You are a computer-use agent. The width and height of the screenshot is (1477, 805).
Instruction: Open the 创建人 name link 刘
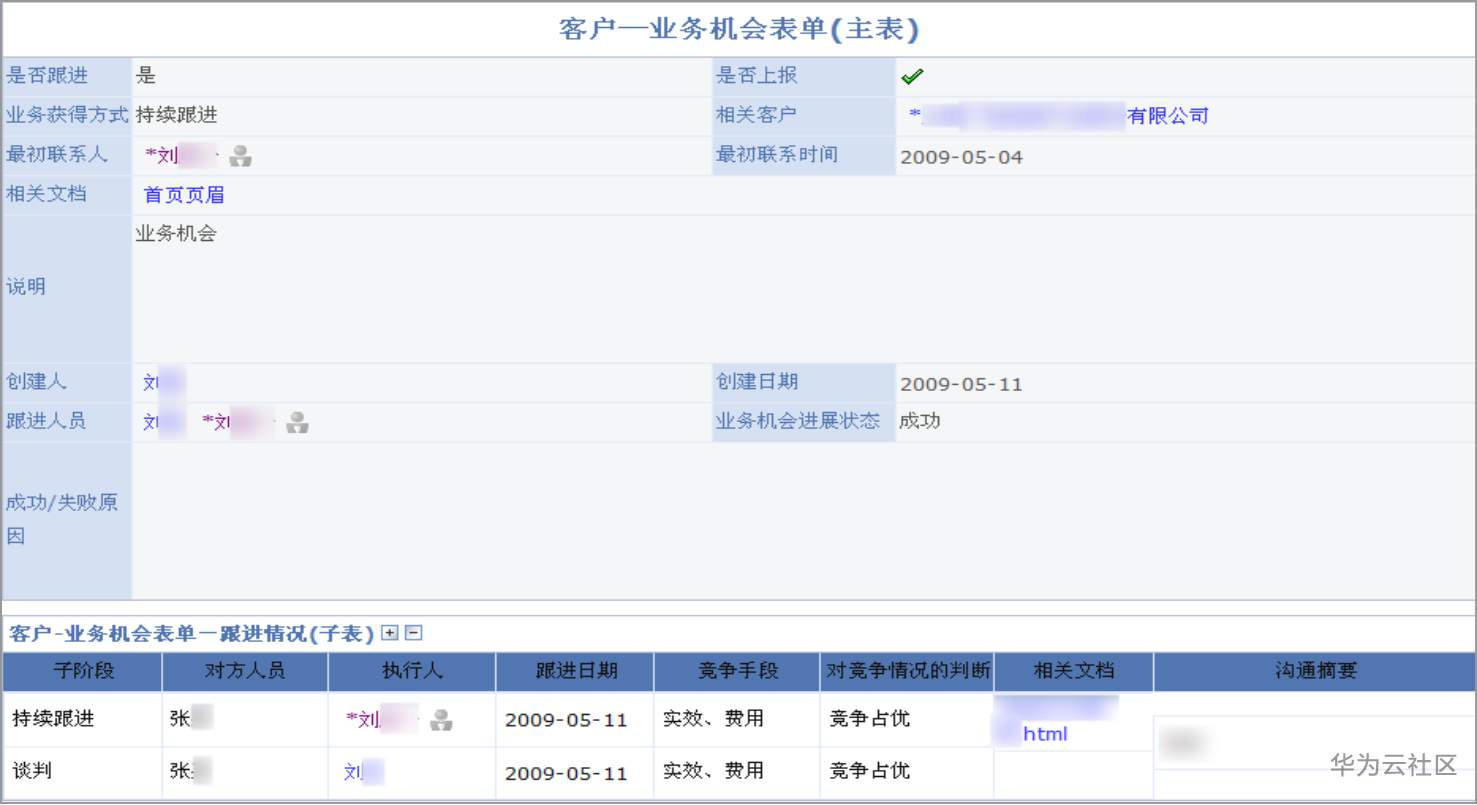pos(164,382)
